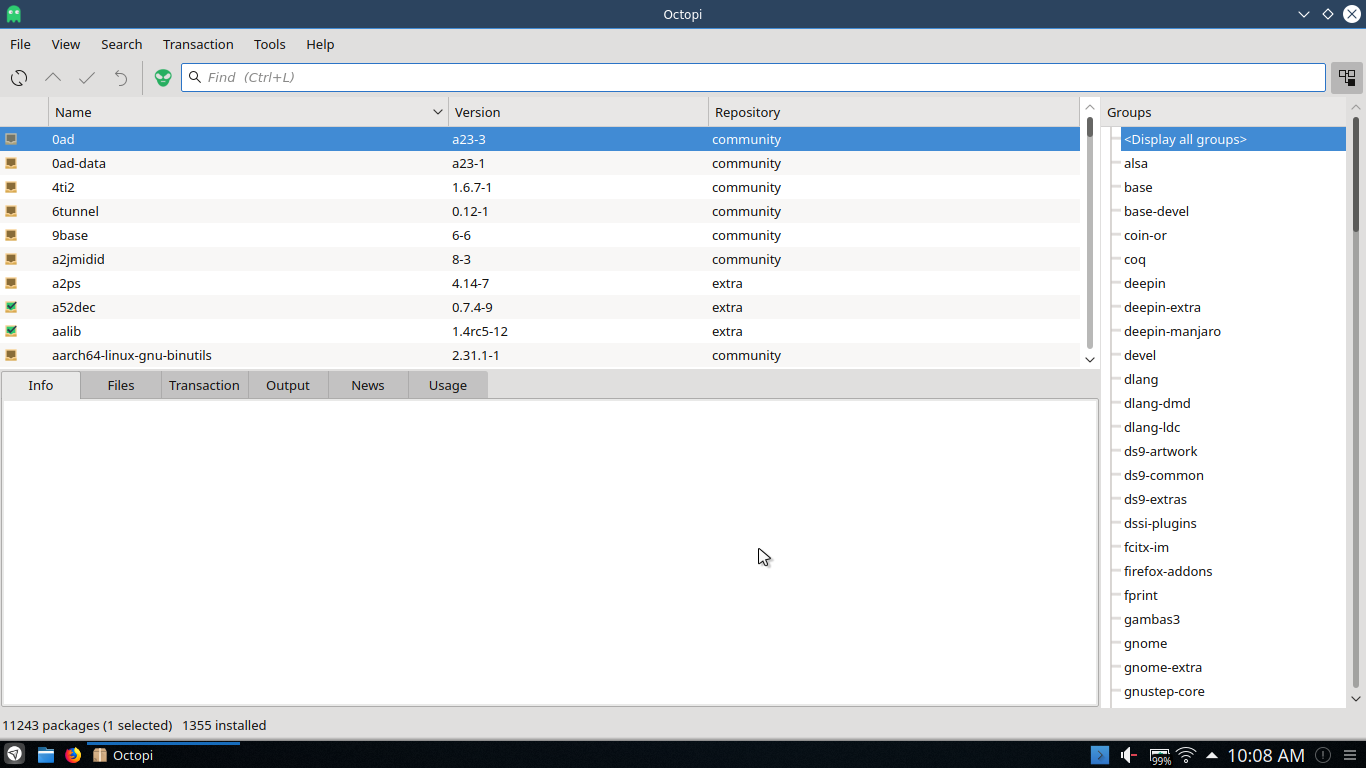Screen dimensions: 1366x768
Task: Click the package list scroll-down arrow
Action: (x=1090, y=359)
